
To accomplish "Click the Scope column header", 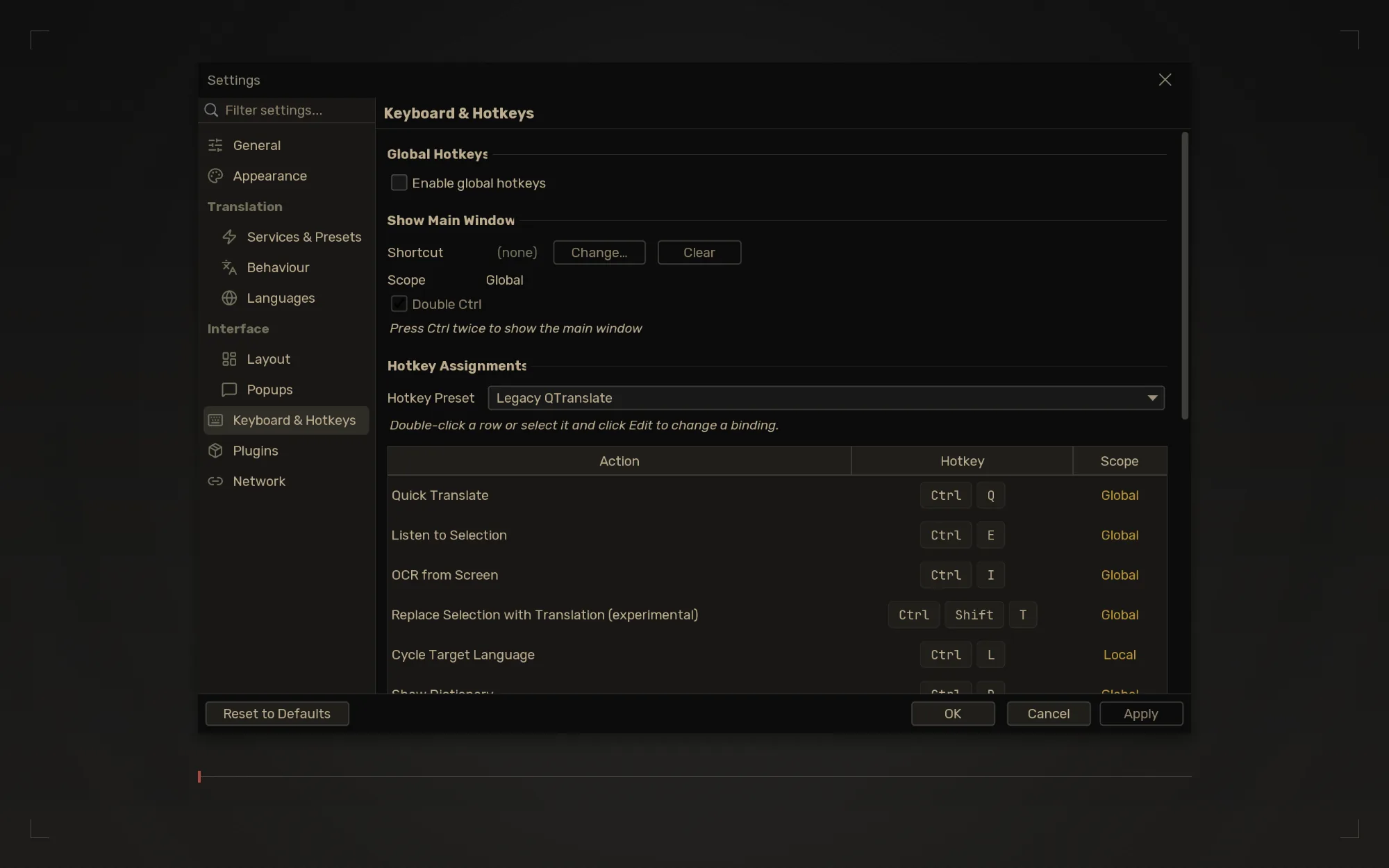I will tap(1120, 461).
